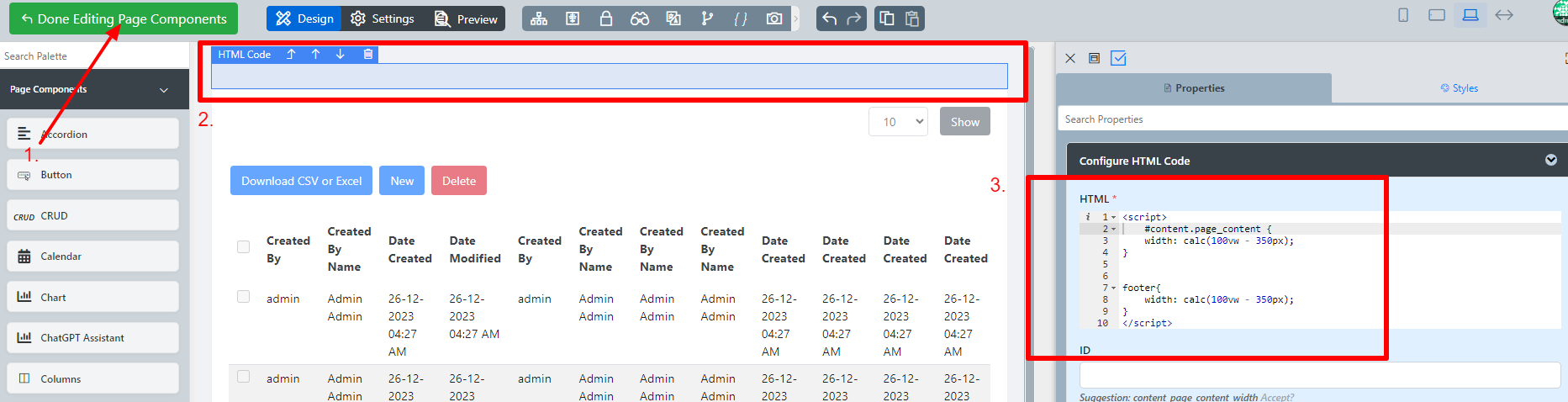The image size is (1568, 402).
Task: Select Columns palette component
Action: pyautogui.click(x=92, y=378)
